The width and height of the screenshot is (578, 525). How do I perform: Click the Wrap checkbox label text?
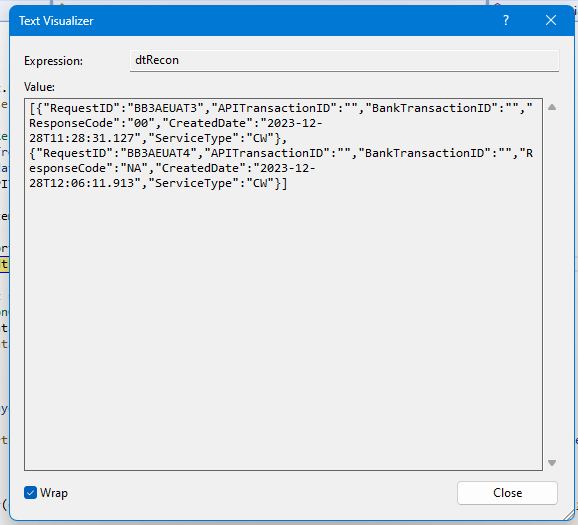pos(54,493)
